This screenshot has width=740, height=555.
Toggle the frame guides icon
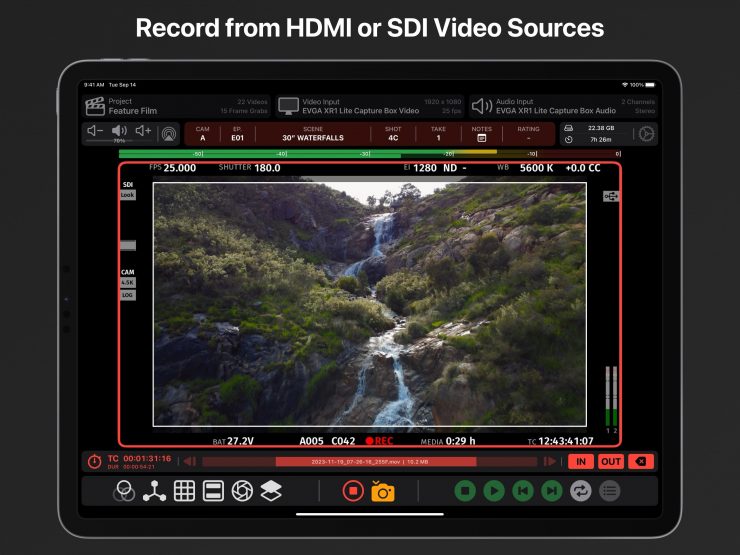213,491
